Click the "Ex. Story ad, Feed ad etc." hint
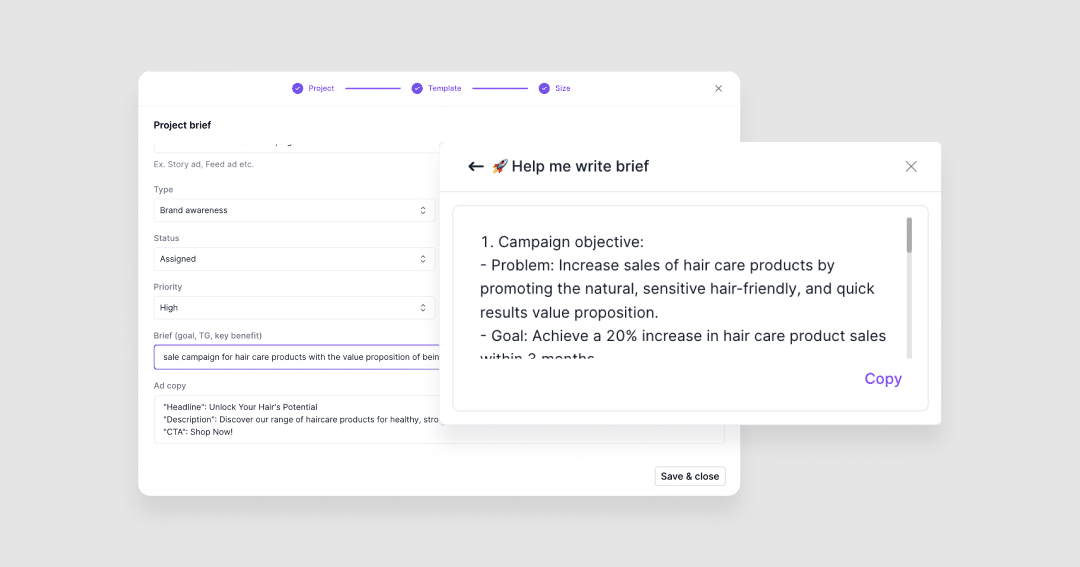Image resolution: width=1080 pixels, height=567 pixels. point(203,165)
